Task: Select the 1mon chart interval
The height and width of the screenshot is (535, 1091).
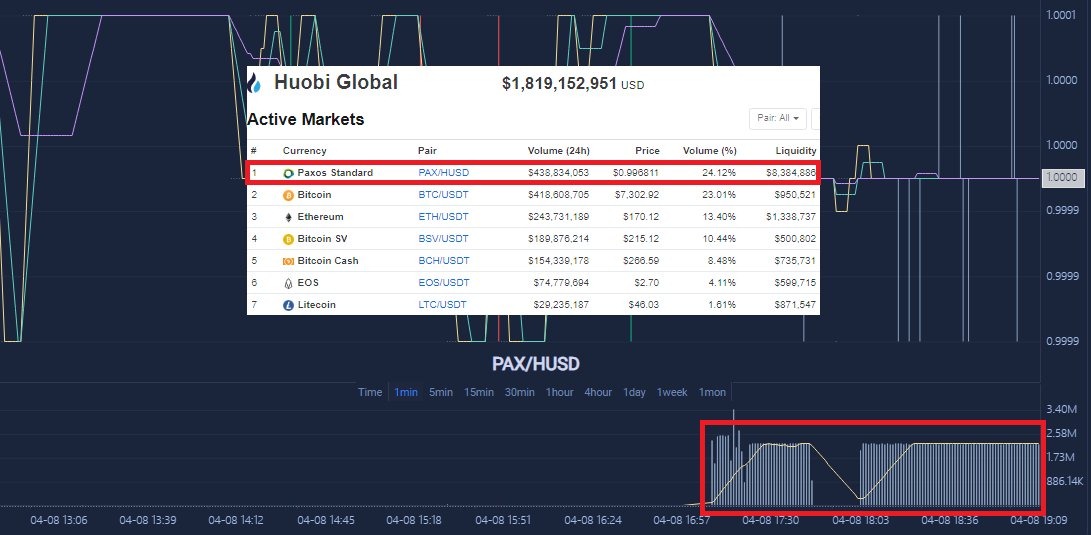Action: tap(712, 392)
